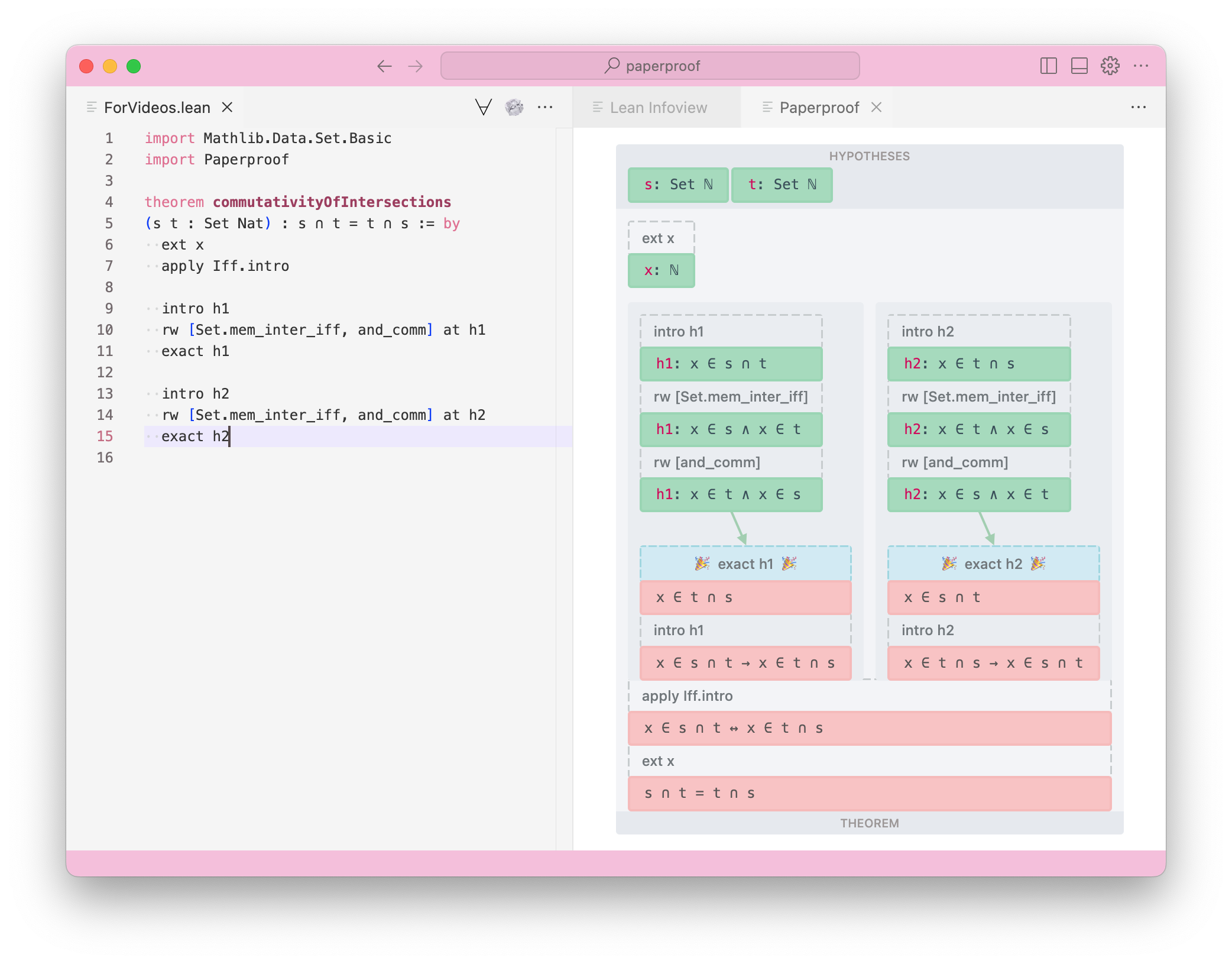The height and width of the screenshot is (964, 1232).
Task: Open title bar more options ellipsis
Action: click(1140, 66)
